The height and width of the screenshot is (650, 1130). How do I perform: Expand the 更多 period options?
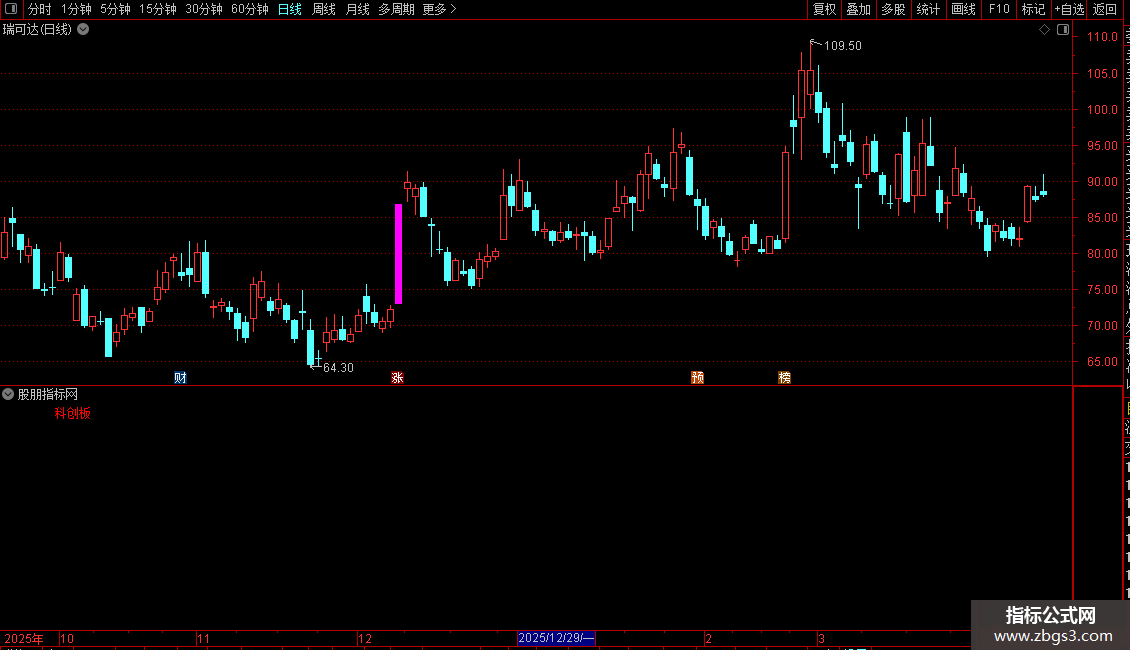tap(439, 9)
